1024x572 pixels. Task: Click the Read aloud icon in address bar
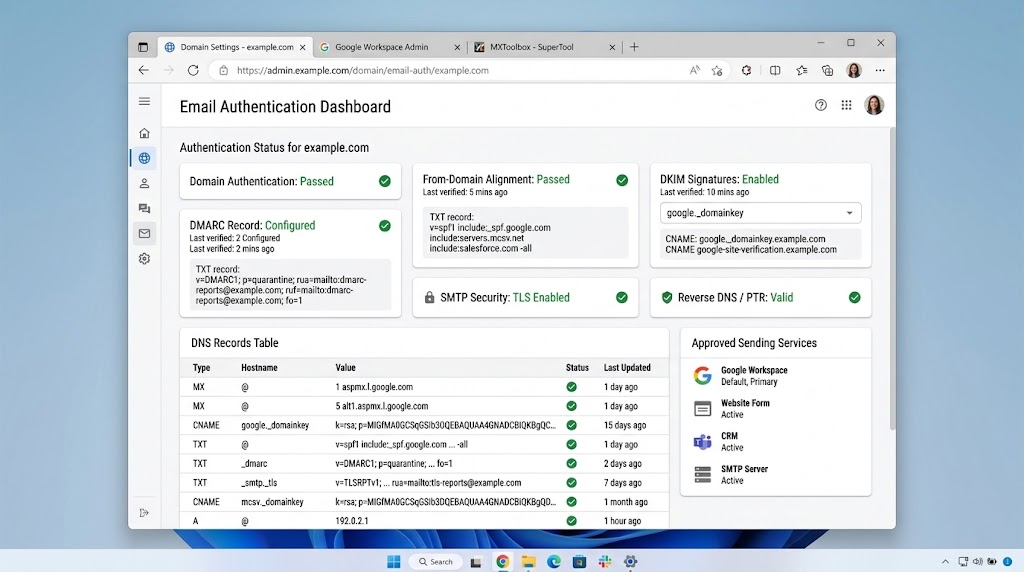[x=694, y=70]
